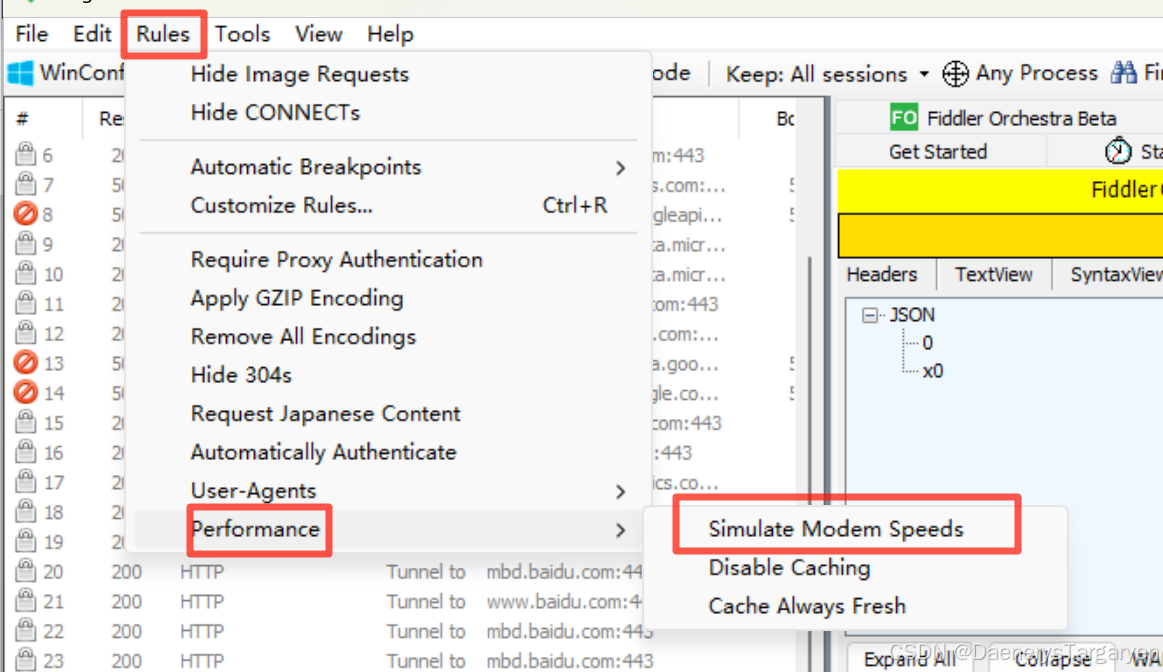Toggle Disable Caching option
Viewport: 1163px width, 672px height.
789,568
